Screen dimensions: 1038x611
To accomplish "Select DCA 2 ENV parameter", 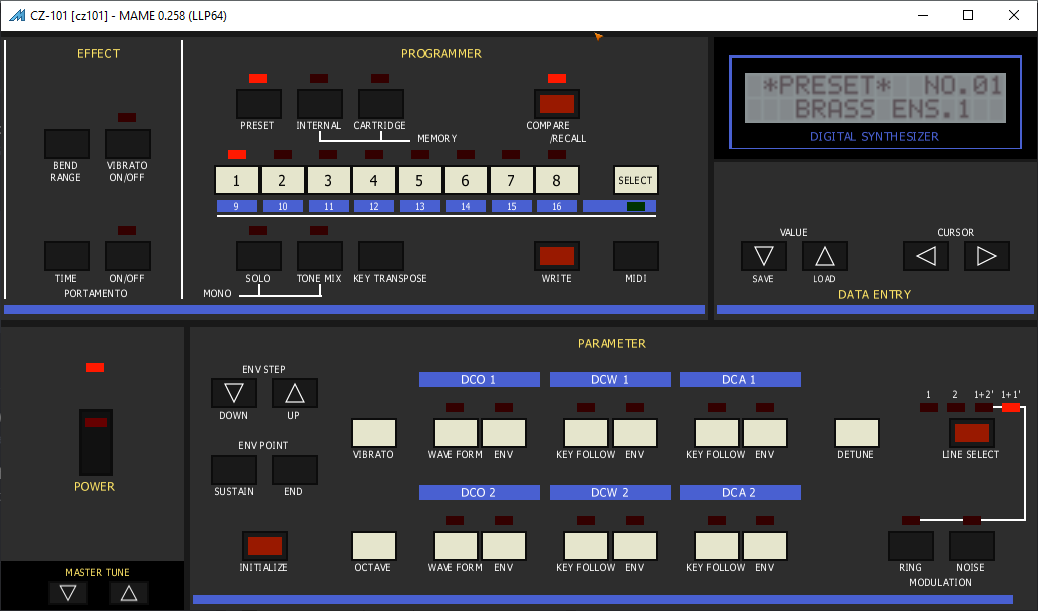I will tap(765, 546).
